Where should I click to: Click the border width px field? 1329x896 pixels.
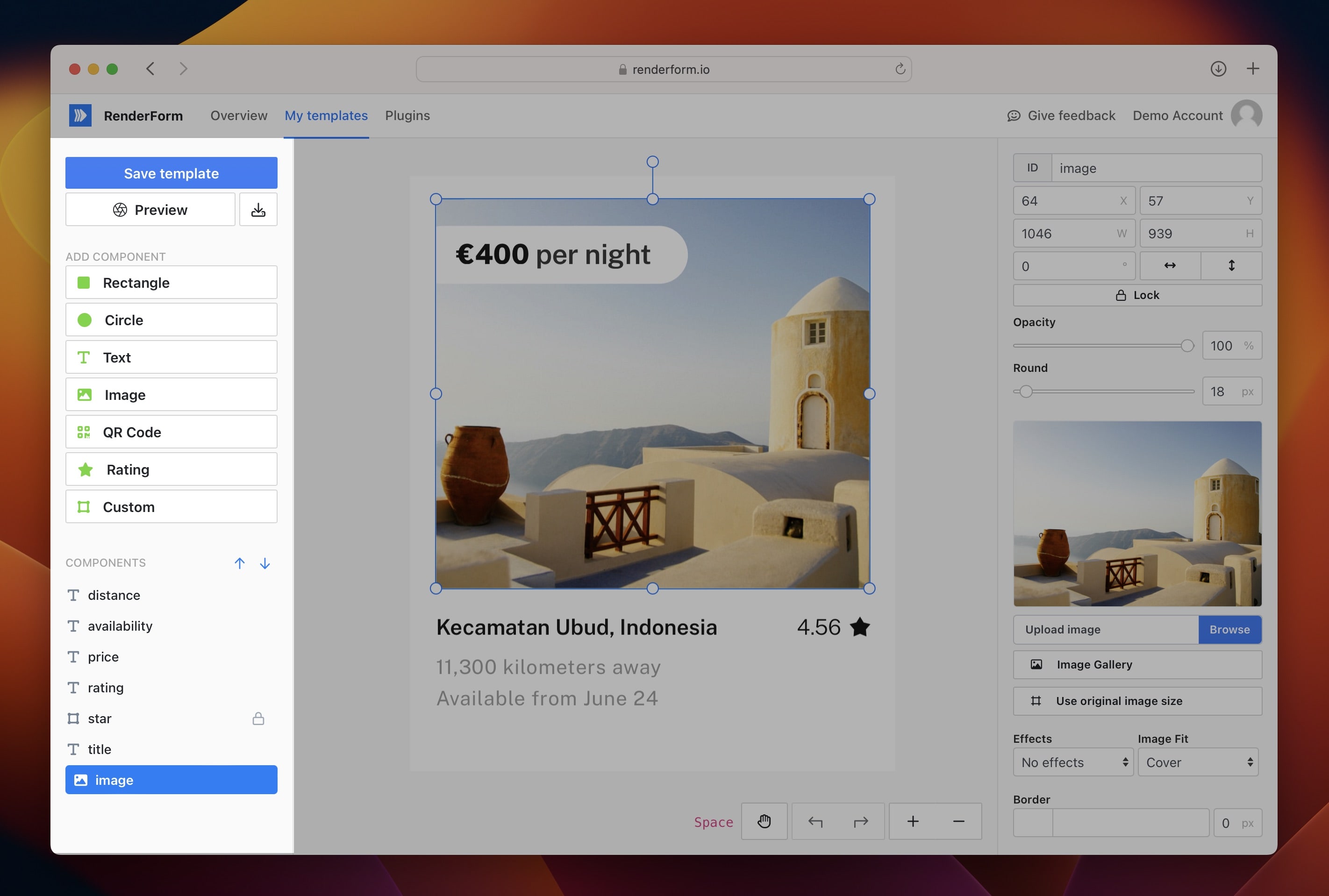coord(1237,823)
